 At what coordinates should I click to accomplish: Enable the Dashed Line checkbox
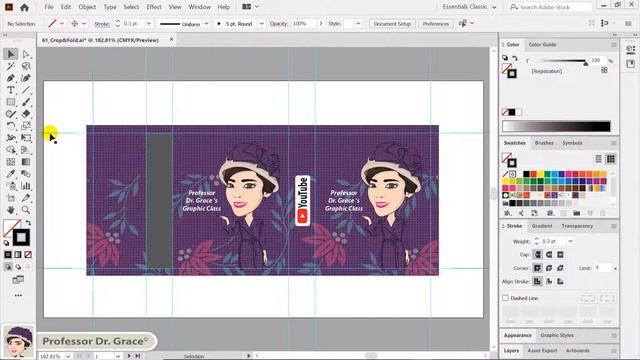[x=505, y=298]
